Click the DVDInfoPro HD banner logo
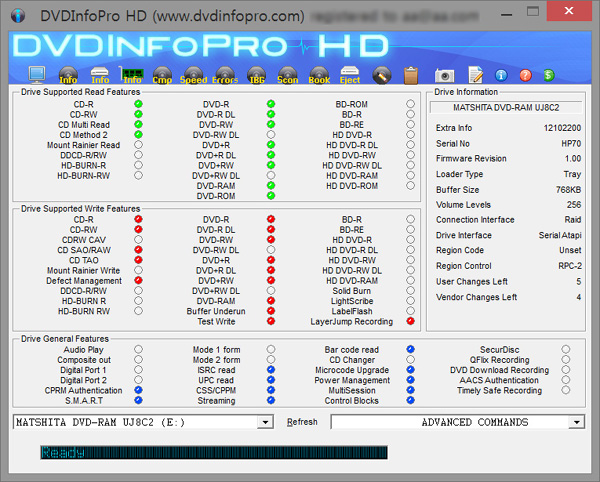 click(201, 46)
